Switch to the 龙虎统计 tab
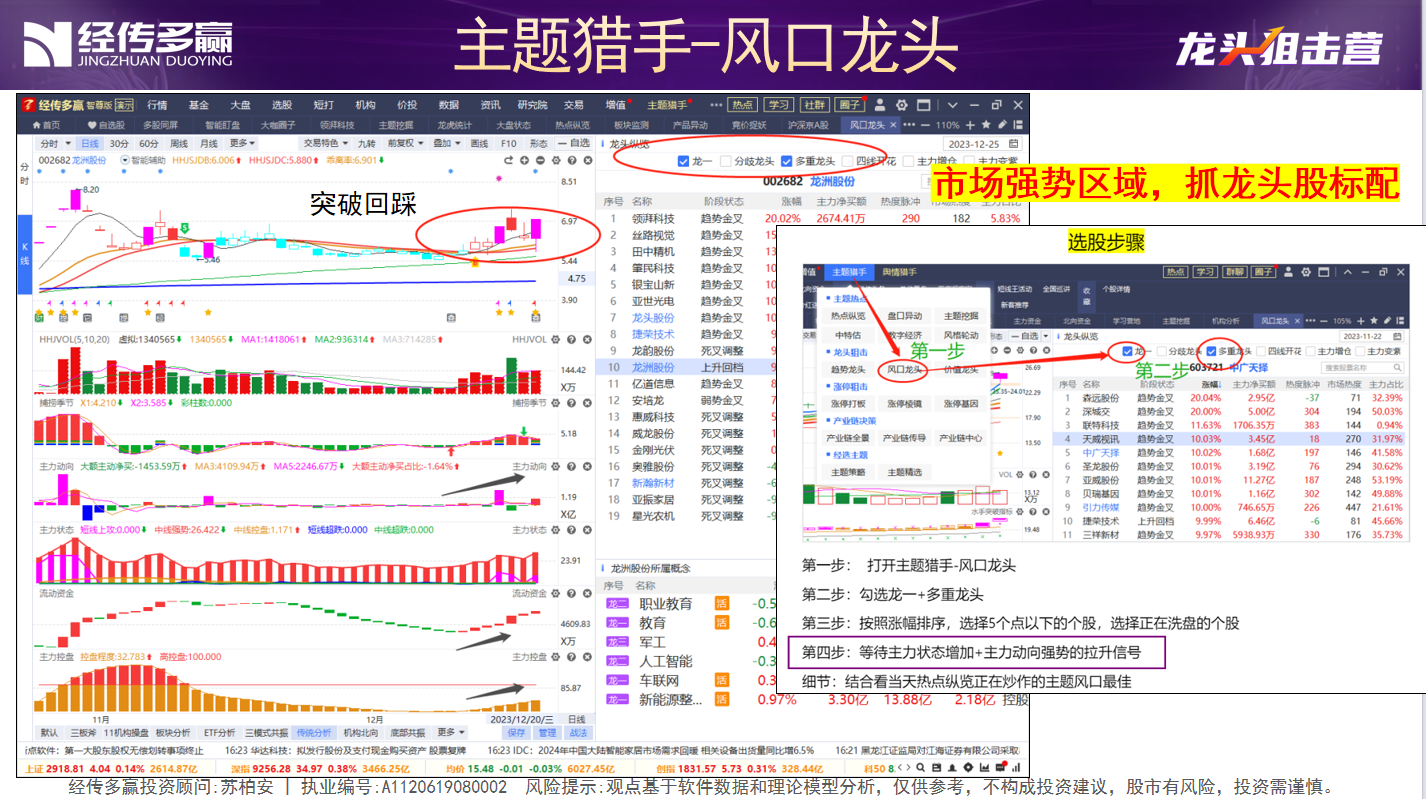Screen dimensions: 1426x799 pyautogui.click(x=454, y=125)
